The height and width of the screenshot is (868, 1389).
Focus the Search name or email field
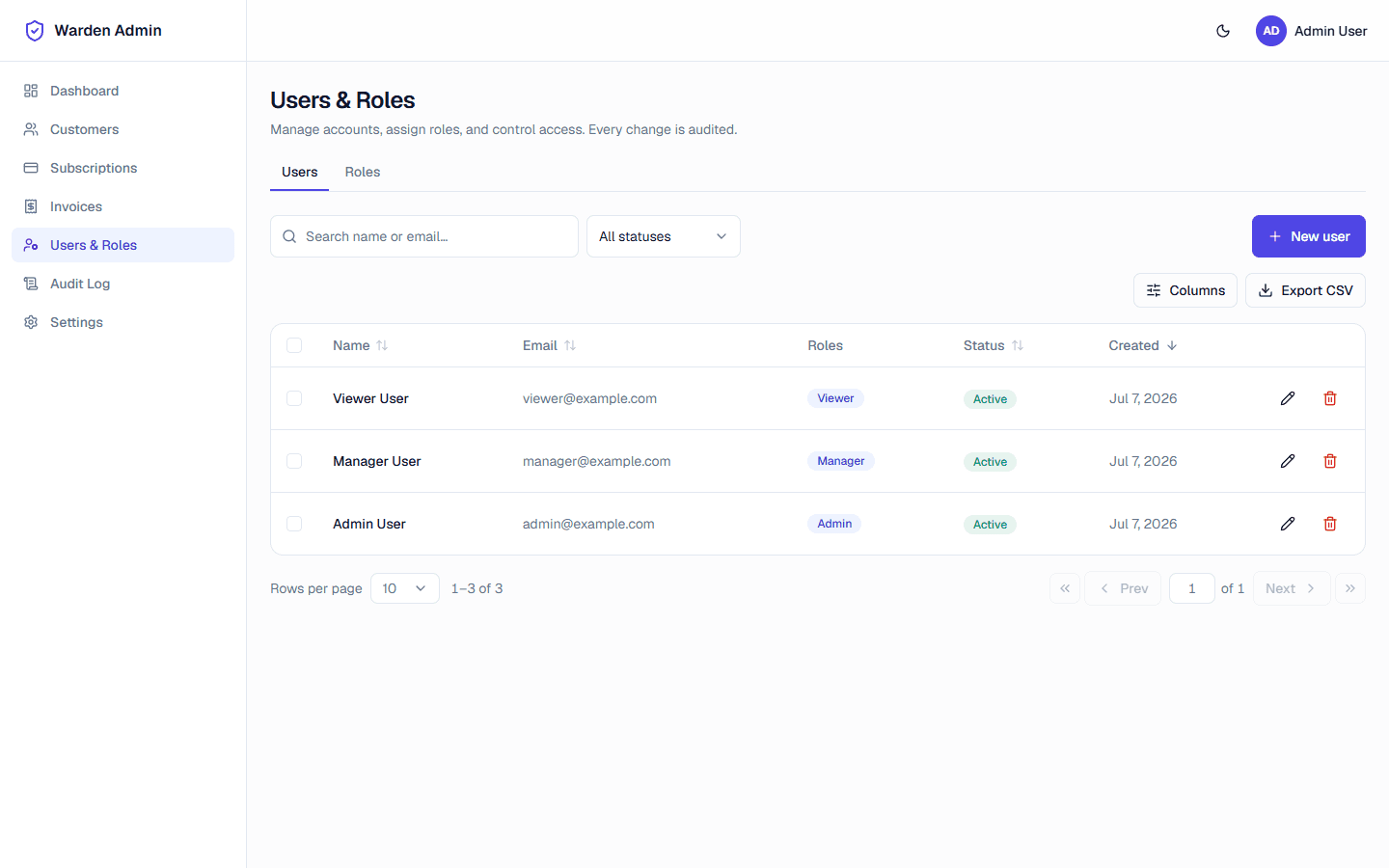coord(424,236)
